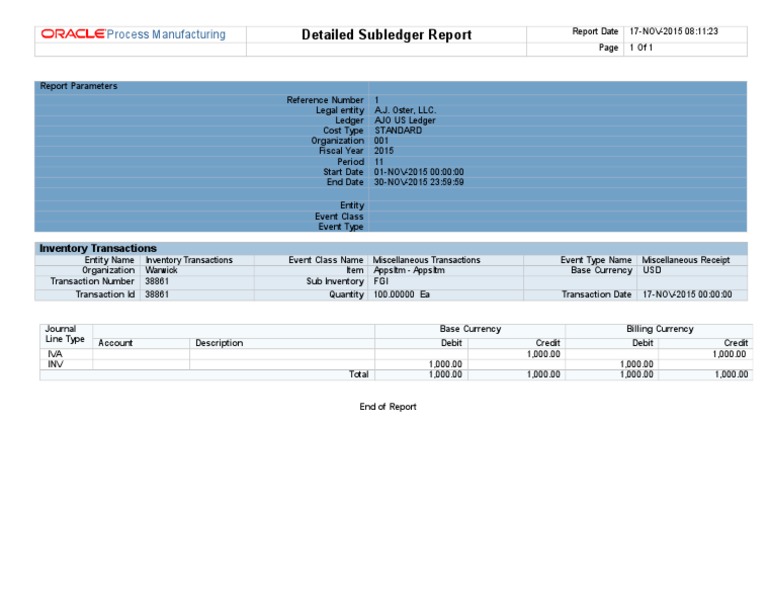Click the Reference Number parameter label

[325, 100]
